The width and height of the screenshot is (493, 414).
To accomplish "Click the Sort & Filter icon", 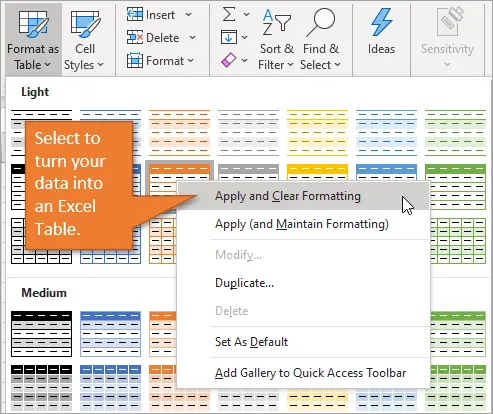I will (276, 23).
